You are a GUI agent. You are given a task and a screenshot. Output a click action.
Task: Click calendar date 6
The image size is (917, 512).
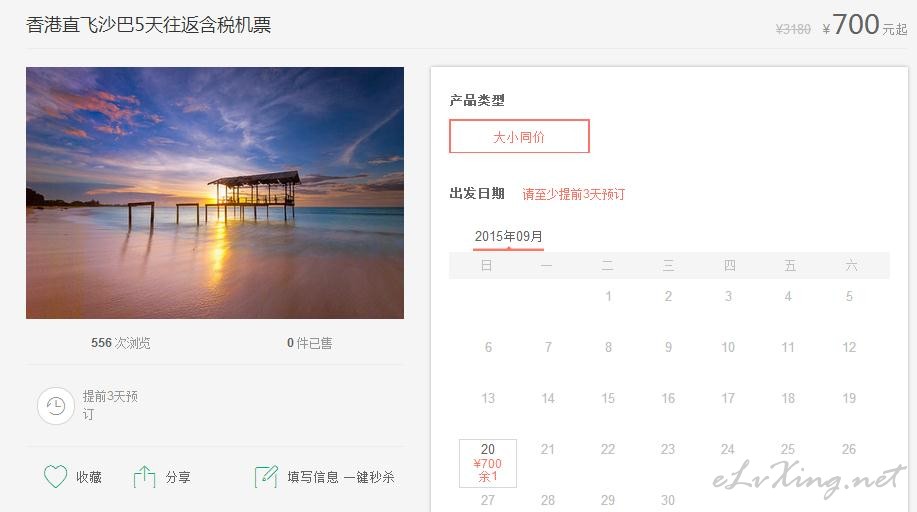pos(488,347)
